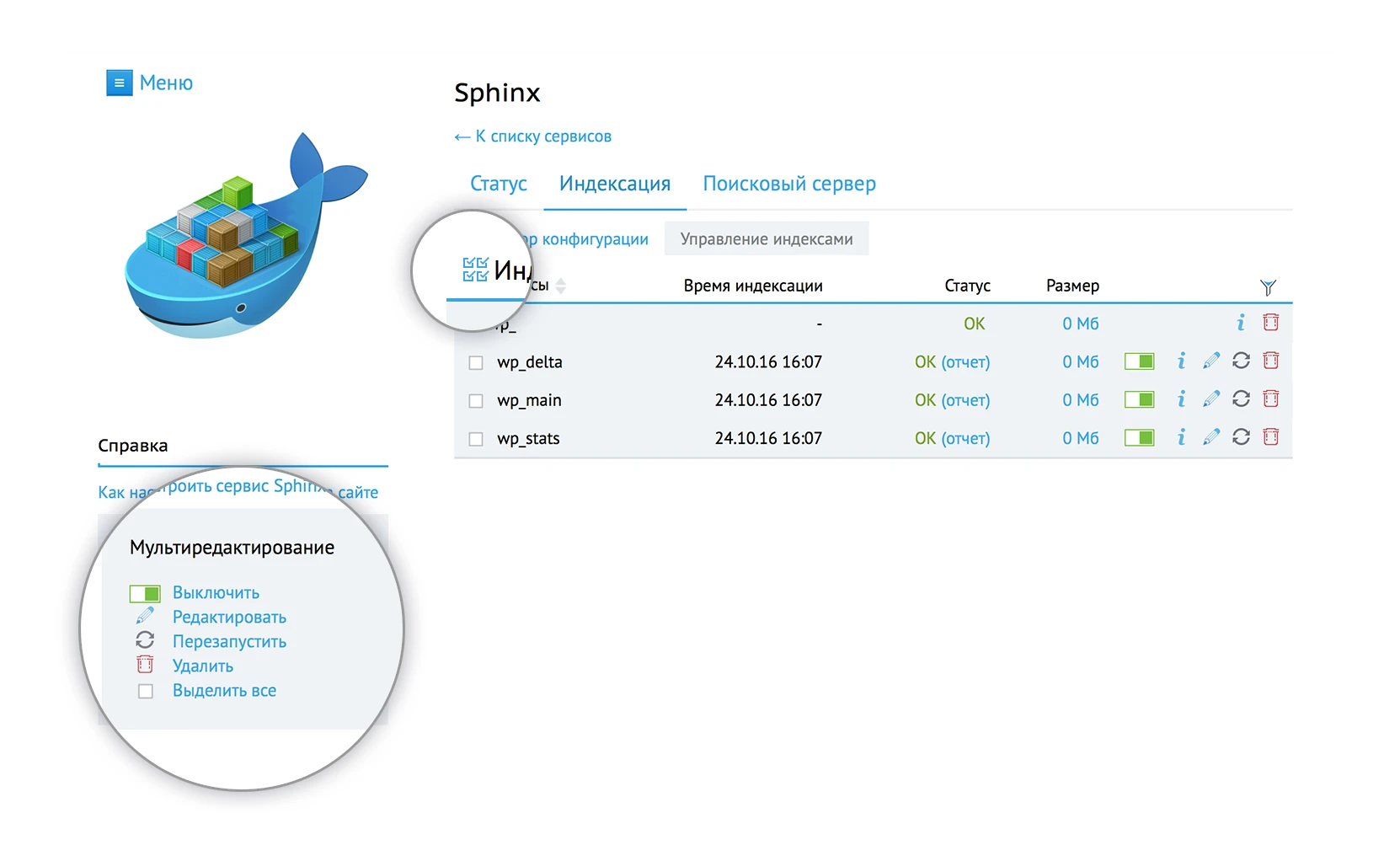The image size is (1400, 845).
Task: Switch to the Статус tab
Action: (498, 184)
